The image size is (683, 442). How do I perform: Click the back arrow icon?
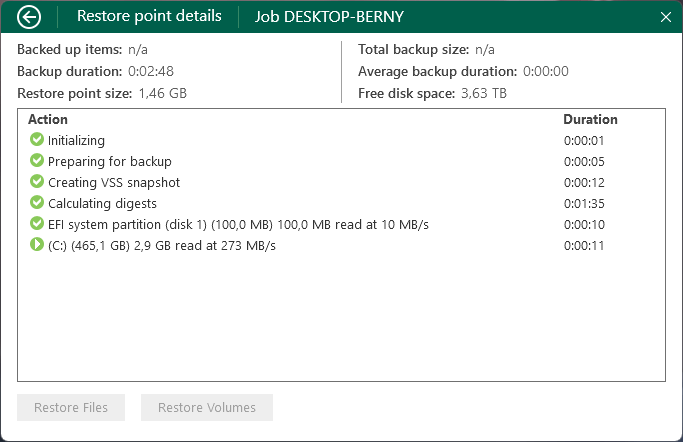coord(29,17)
